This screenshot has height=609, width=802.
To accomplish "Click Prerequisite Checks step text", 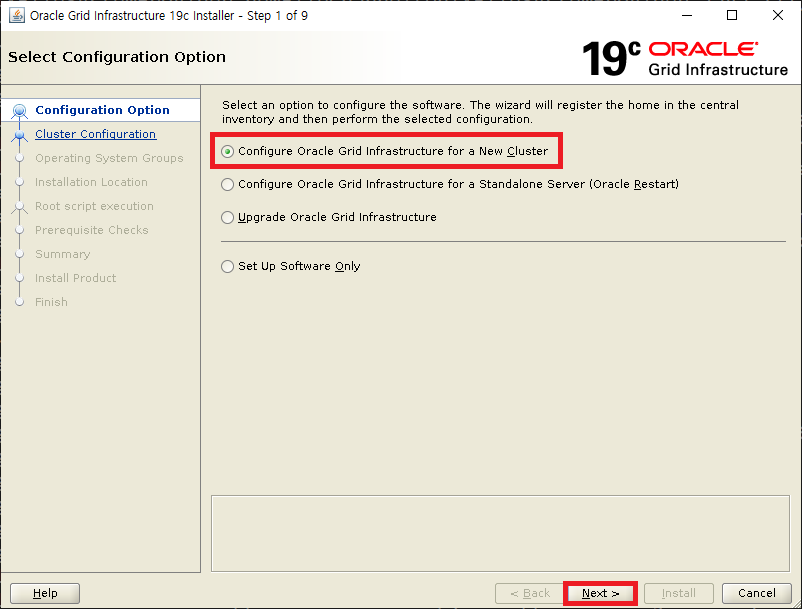I will [92, 230].
